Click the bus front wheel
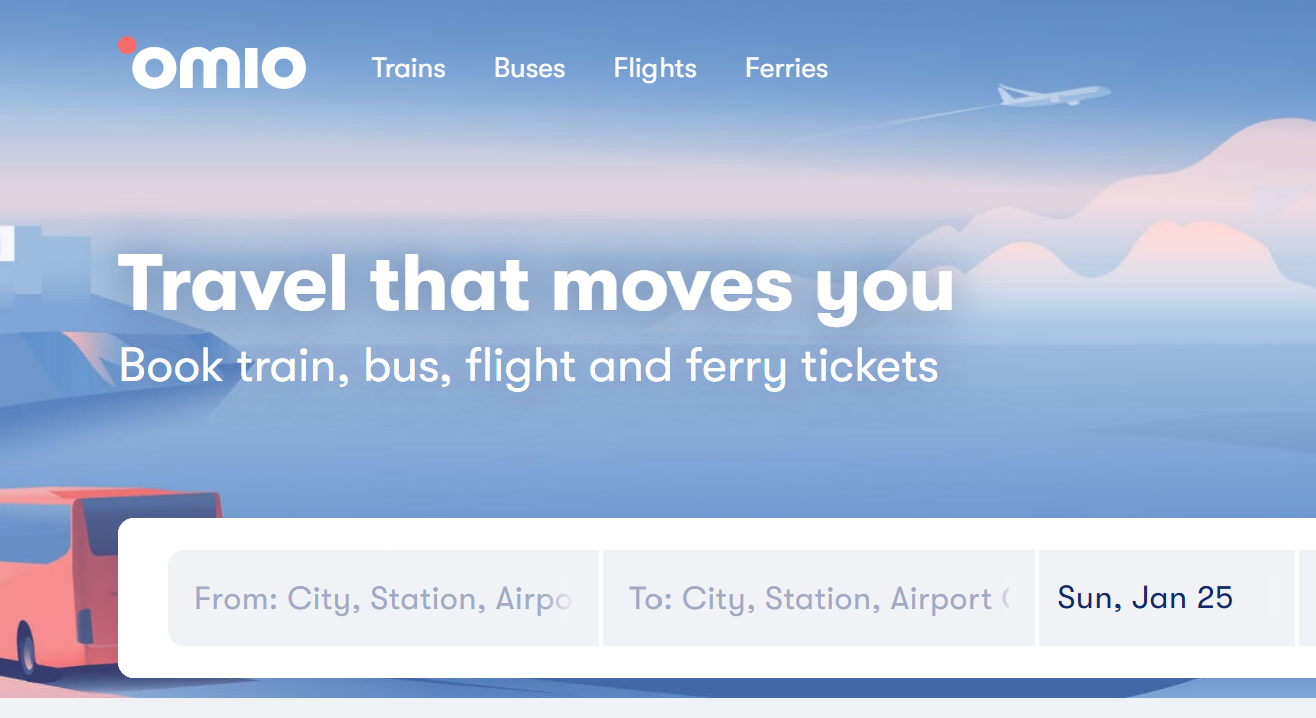The image size is (1316, 718). pos(22,651)
